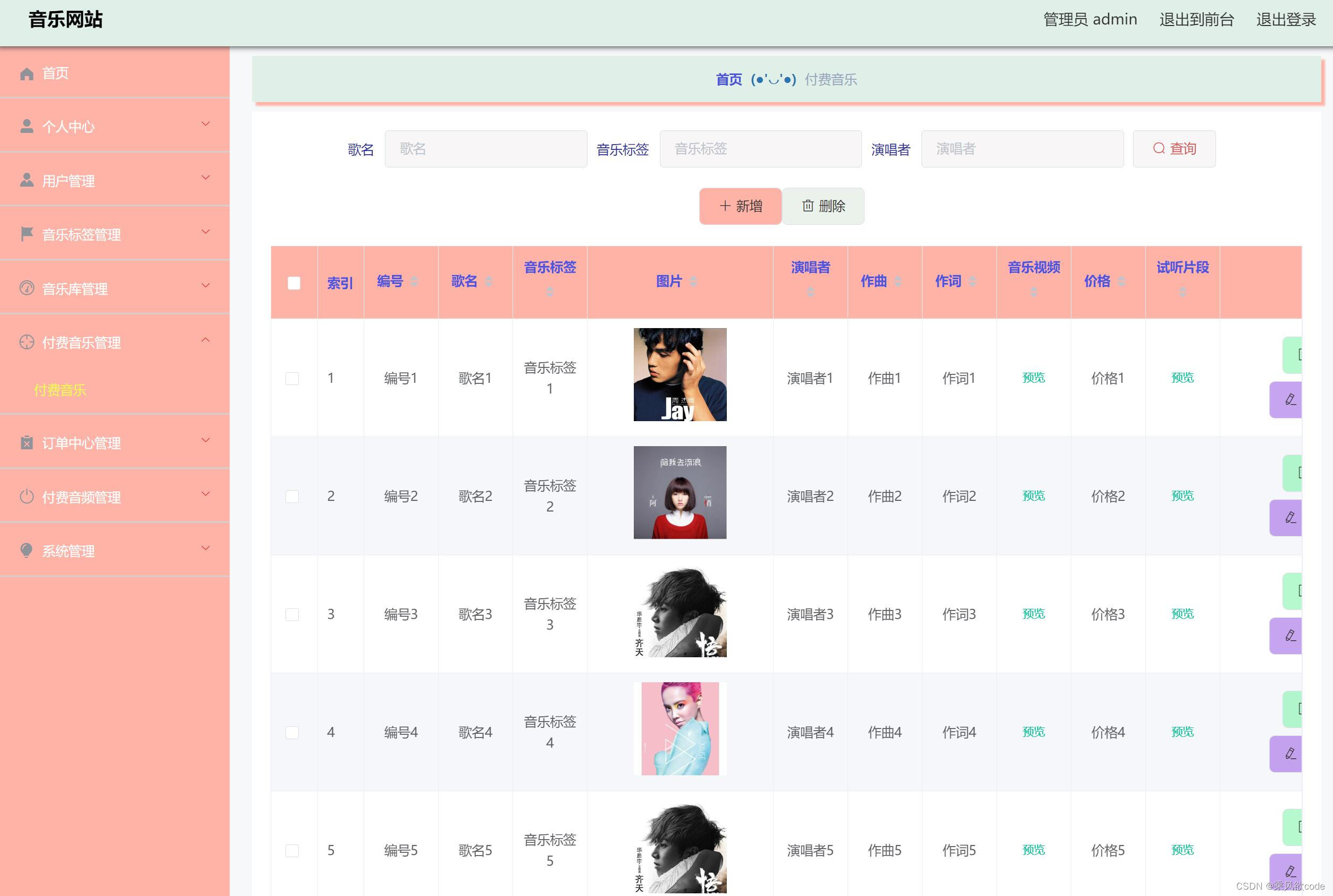The height and width of the screenshot is (896, 1333).
Task: Click the power icon beside 付费音频管理
Action: click(x=26, y=497)
